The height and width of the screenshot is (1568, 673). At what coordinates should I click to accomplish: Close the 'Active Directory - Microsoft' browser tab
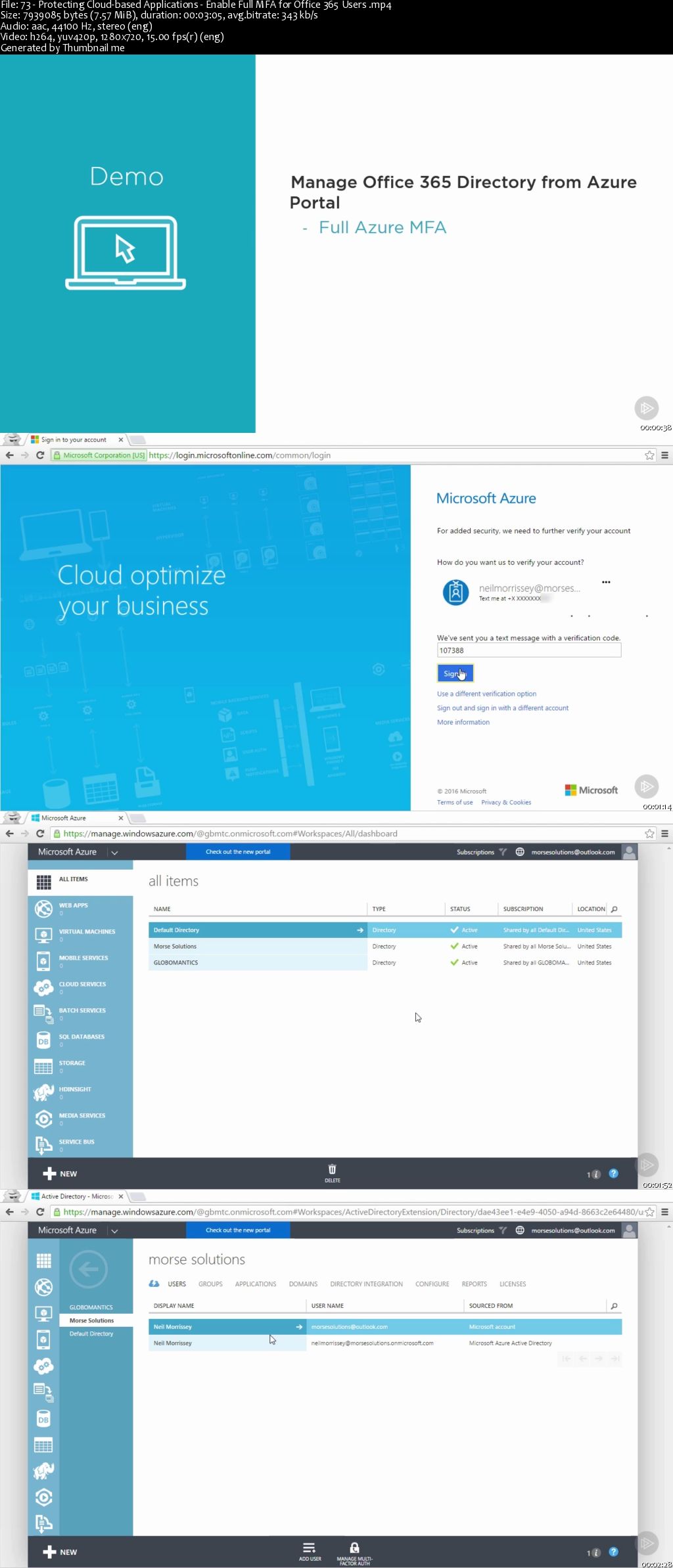click(120, 1197)
